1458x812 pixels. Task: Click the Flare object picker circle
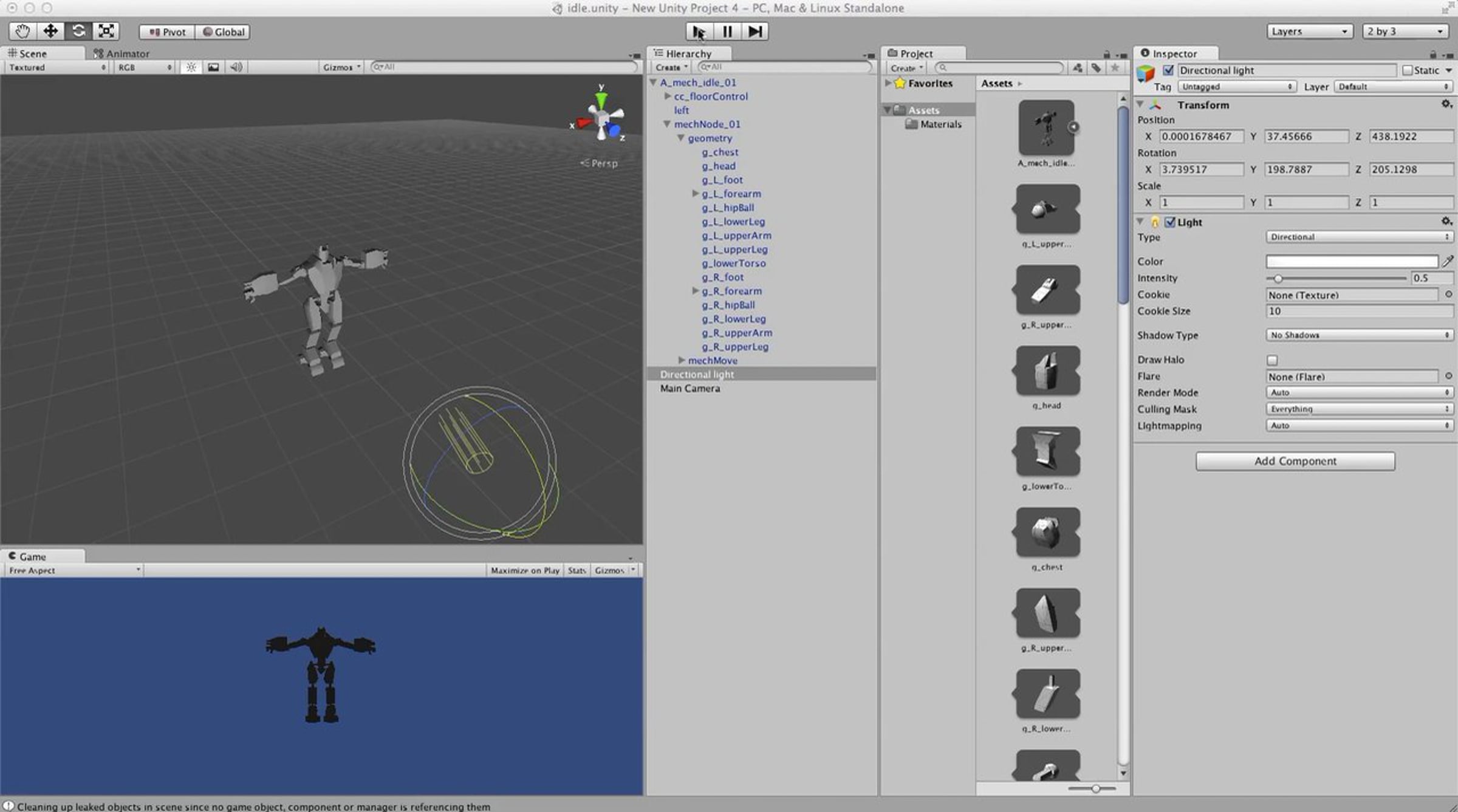1448,377
